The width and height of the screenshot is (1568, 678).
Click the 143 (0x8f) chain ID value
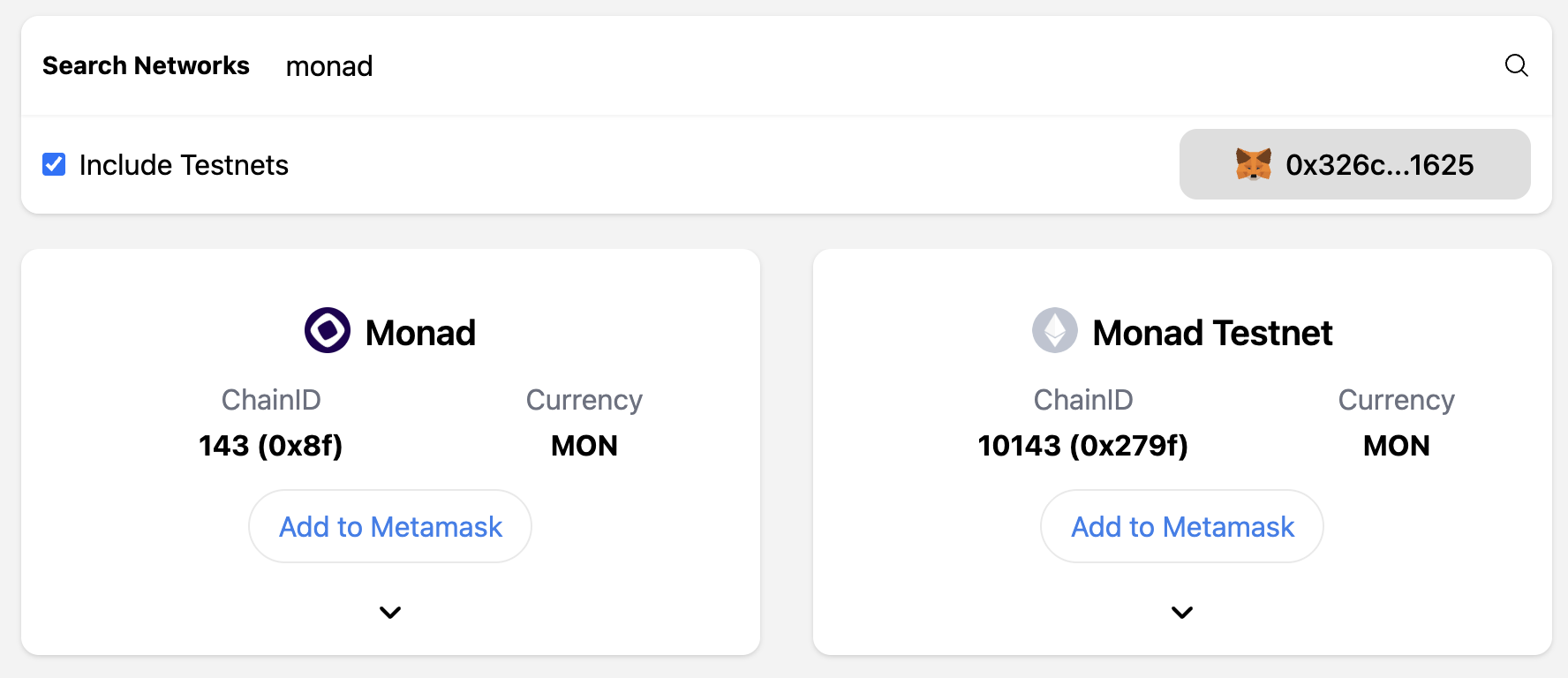pos(270,446)
